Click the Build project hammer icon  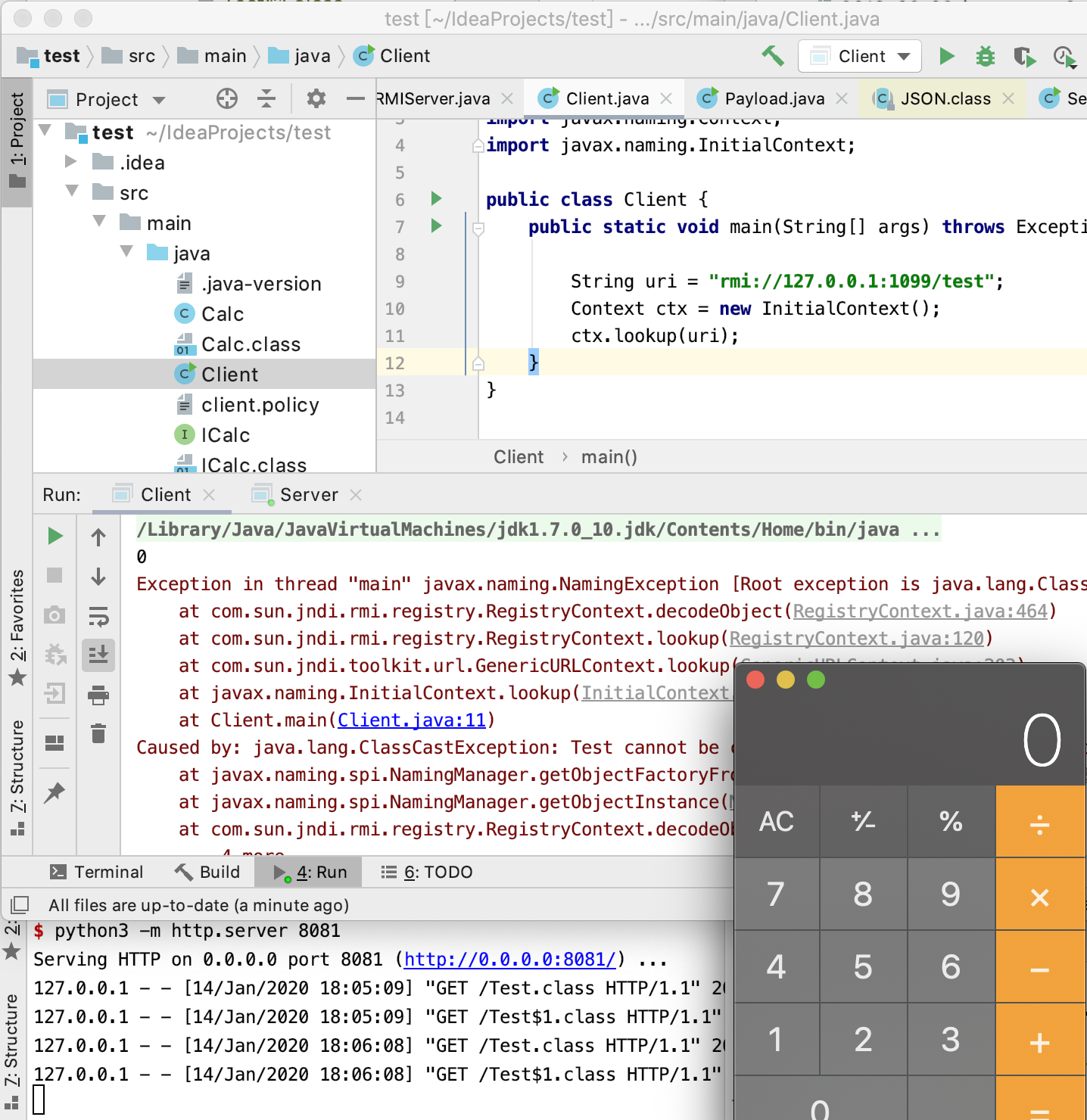[773, 56]
